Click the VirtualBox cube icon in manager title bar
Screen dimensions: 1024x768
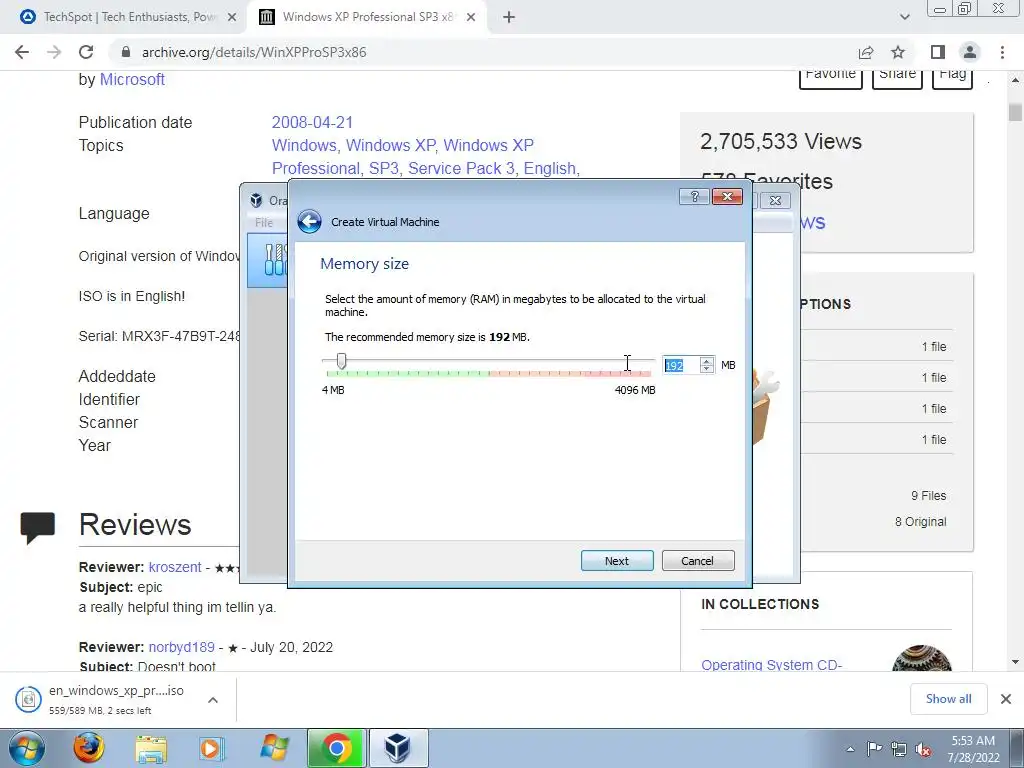tap(256, 200)
